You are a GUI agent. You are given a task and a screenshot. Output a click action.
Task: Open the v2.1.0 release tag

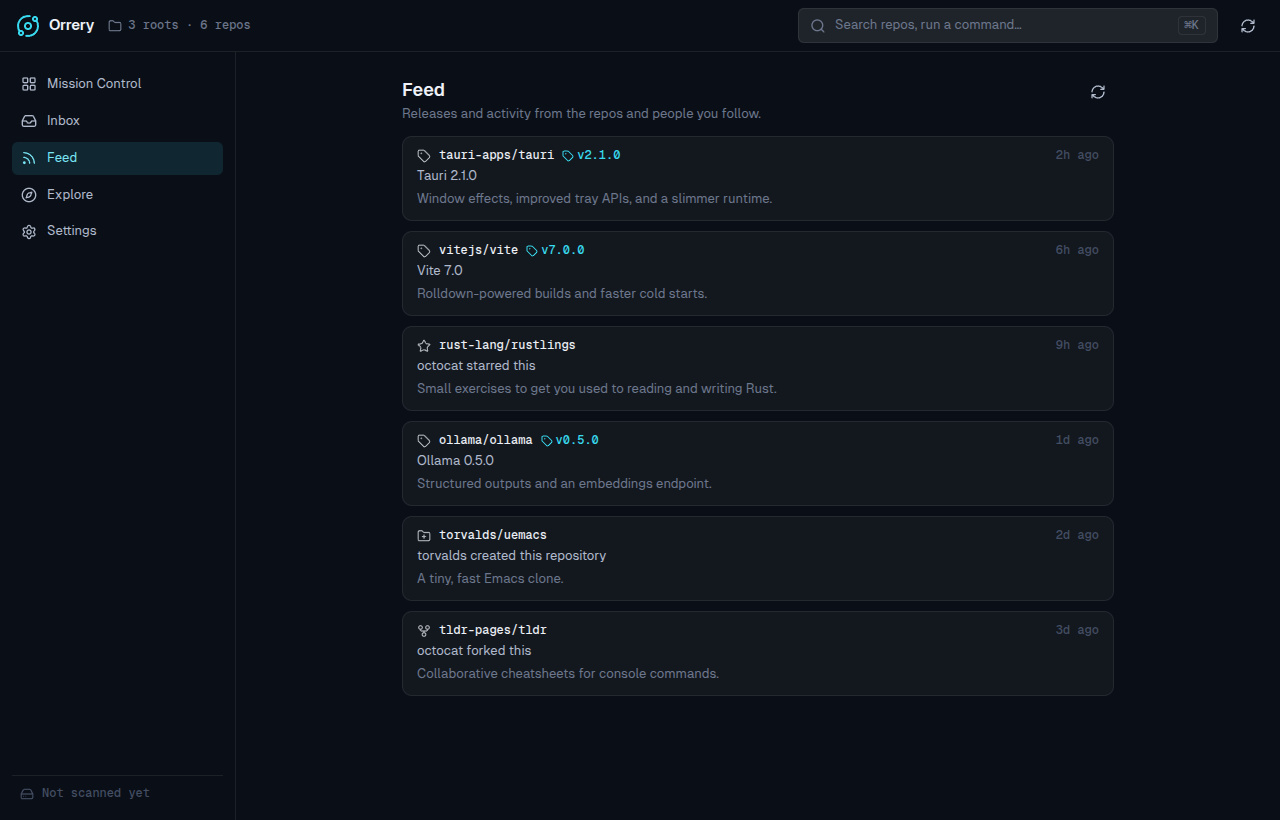591,155
